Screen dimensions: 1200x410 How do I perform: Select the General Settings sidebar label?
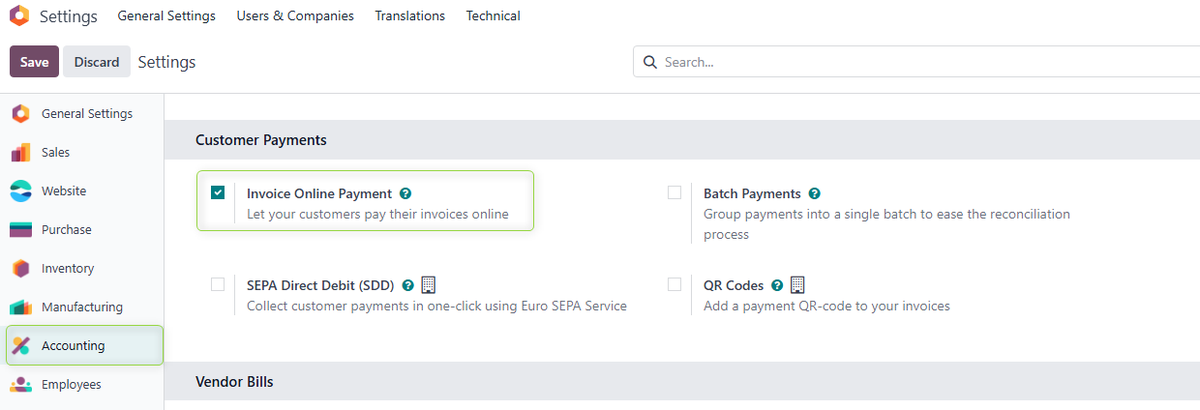87,114
